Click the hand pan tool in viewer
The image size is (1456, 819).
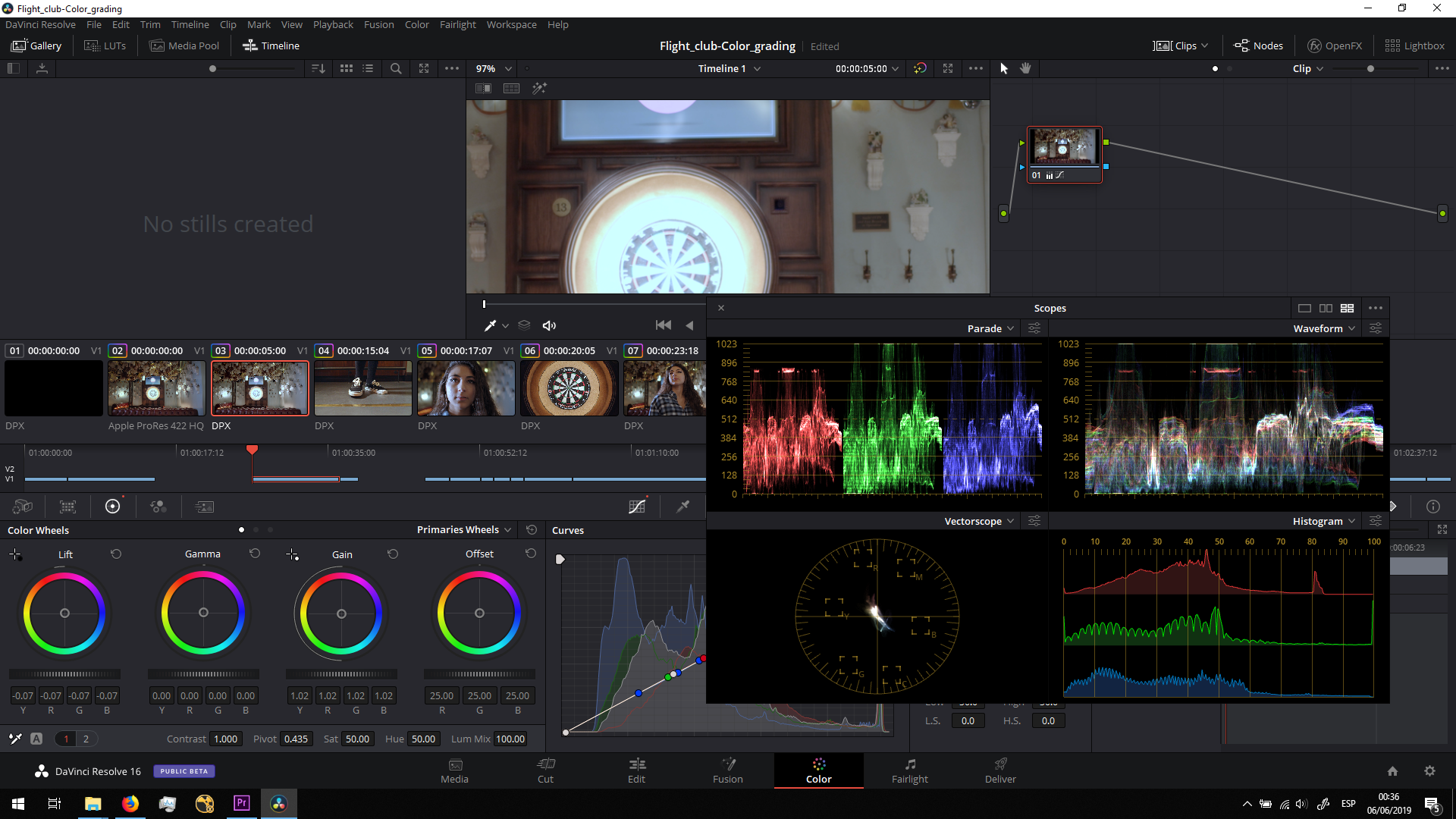pos(1025,68)
